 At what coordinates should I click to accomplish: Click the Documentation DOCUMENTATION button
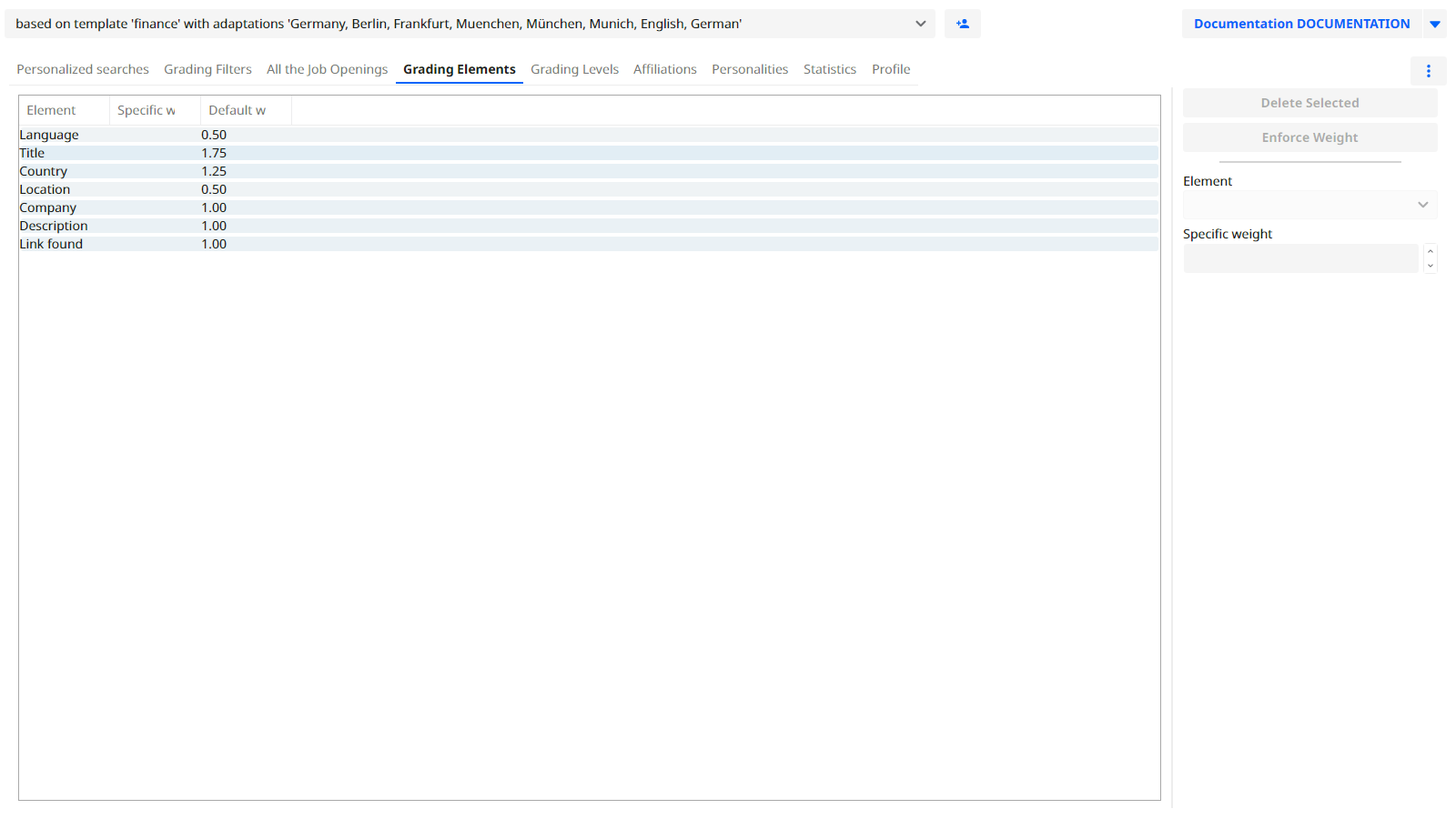click(1301, 24)
